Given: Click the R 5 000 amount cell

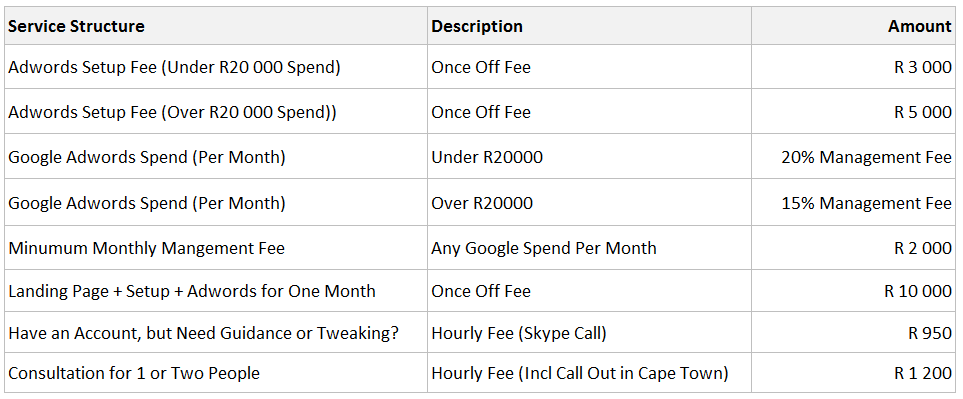Looking at the screenshot, I should click(x=853, y=111).
